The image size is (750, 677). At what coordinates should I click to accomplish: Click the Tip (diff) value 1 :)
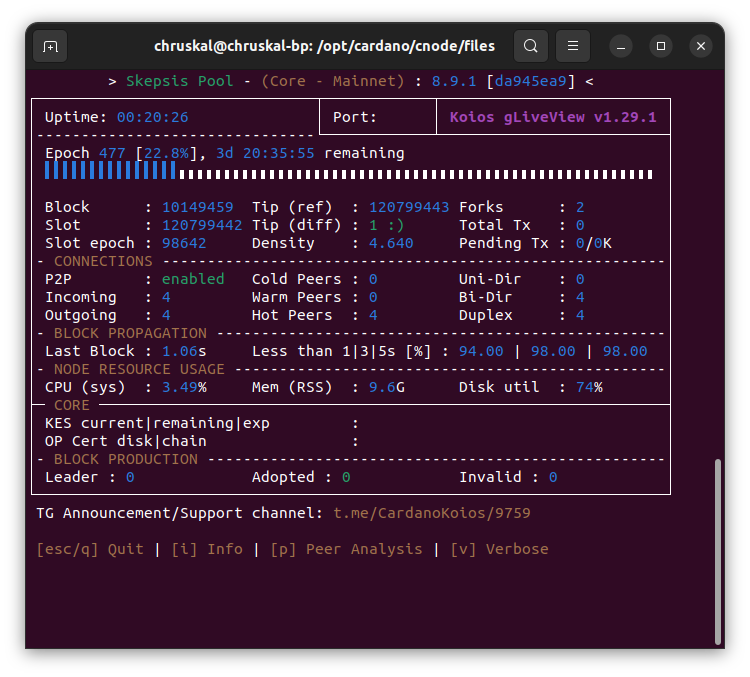386,225
